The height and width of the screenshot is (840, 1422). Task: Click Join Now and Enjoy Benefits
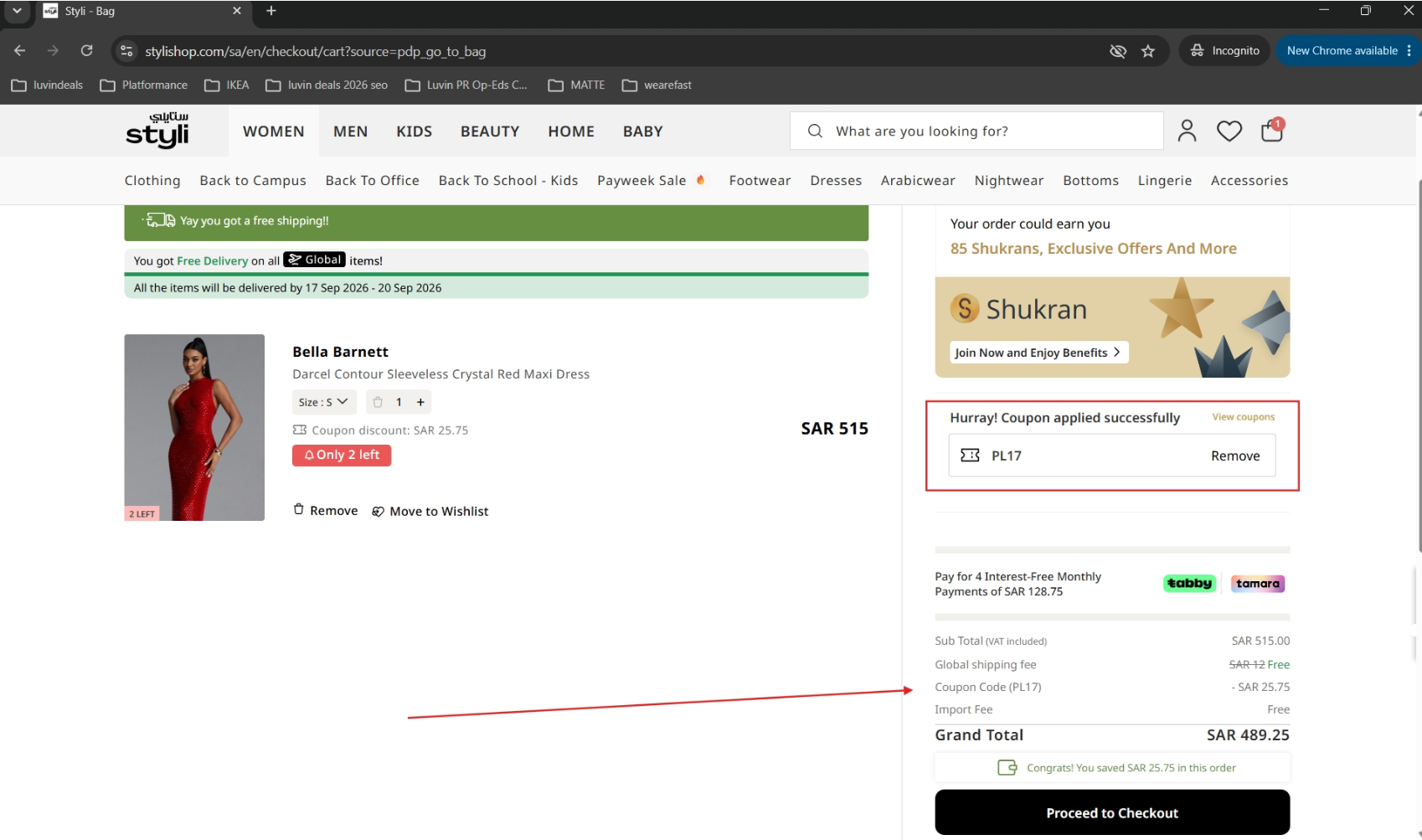pyautogui.click(x=1038, y=353)
